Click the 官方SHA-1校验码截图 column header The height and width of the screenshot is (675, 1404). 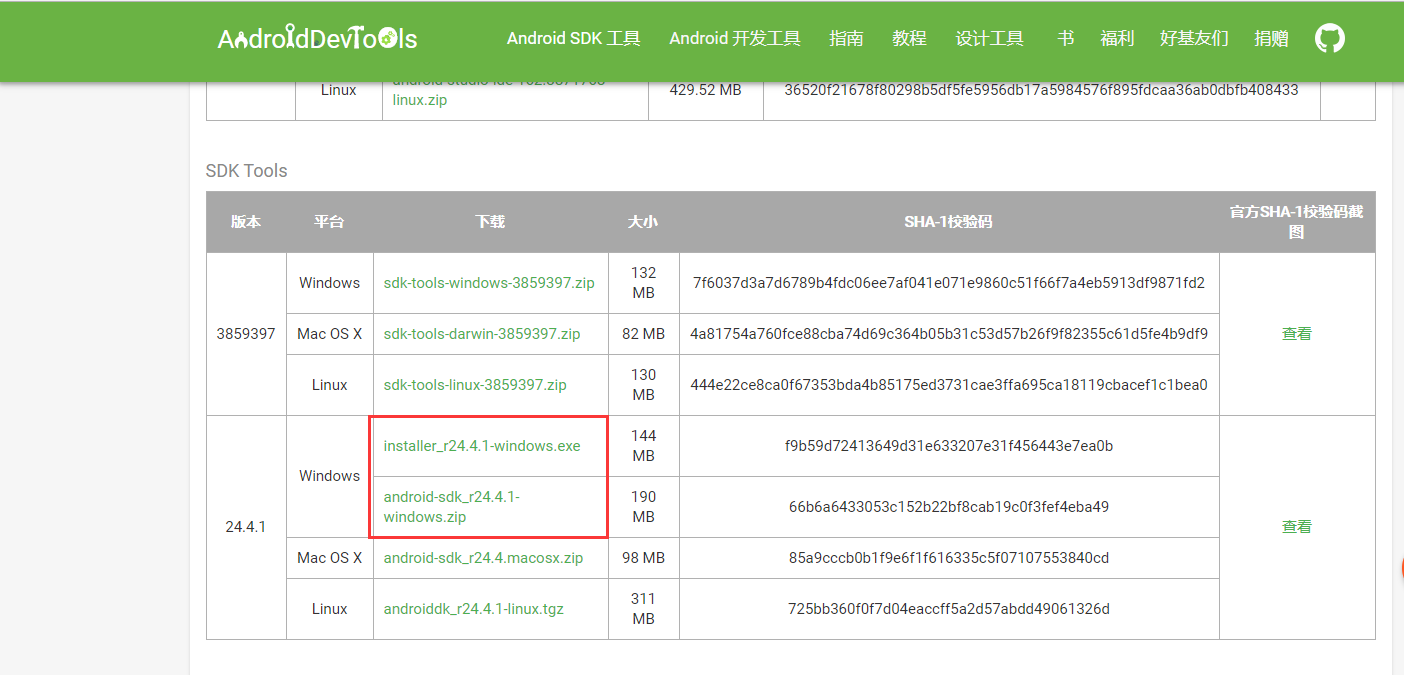click(x=1297, y=222)
